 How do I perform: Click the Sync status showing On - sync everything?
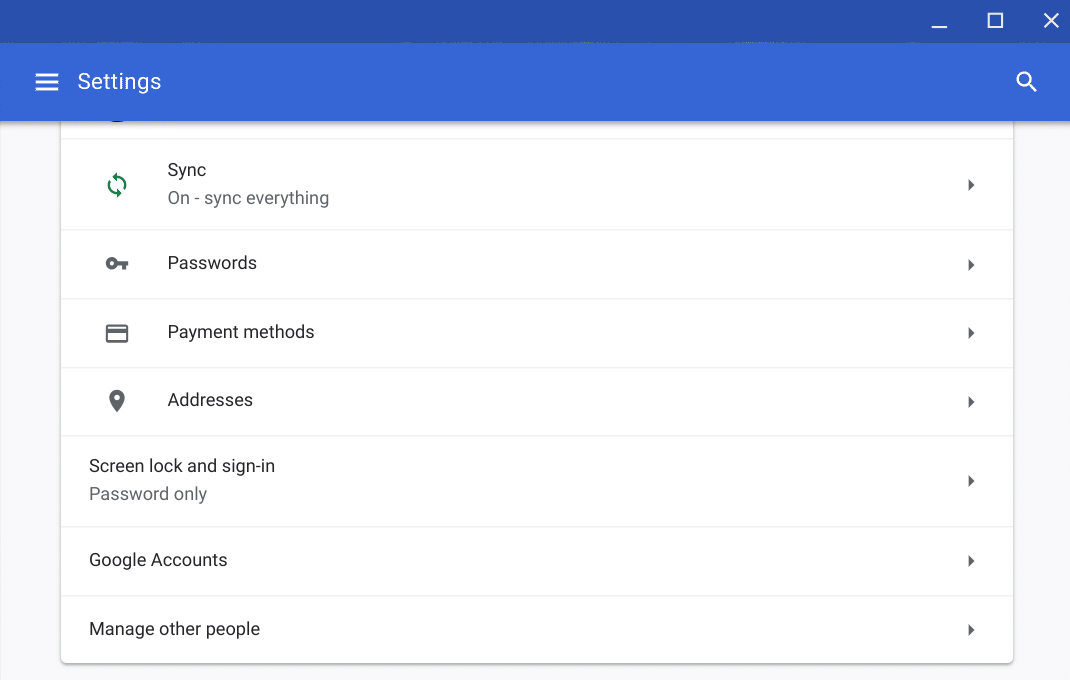pos(248,197)
